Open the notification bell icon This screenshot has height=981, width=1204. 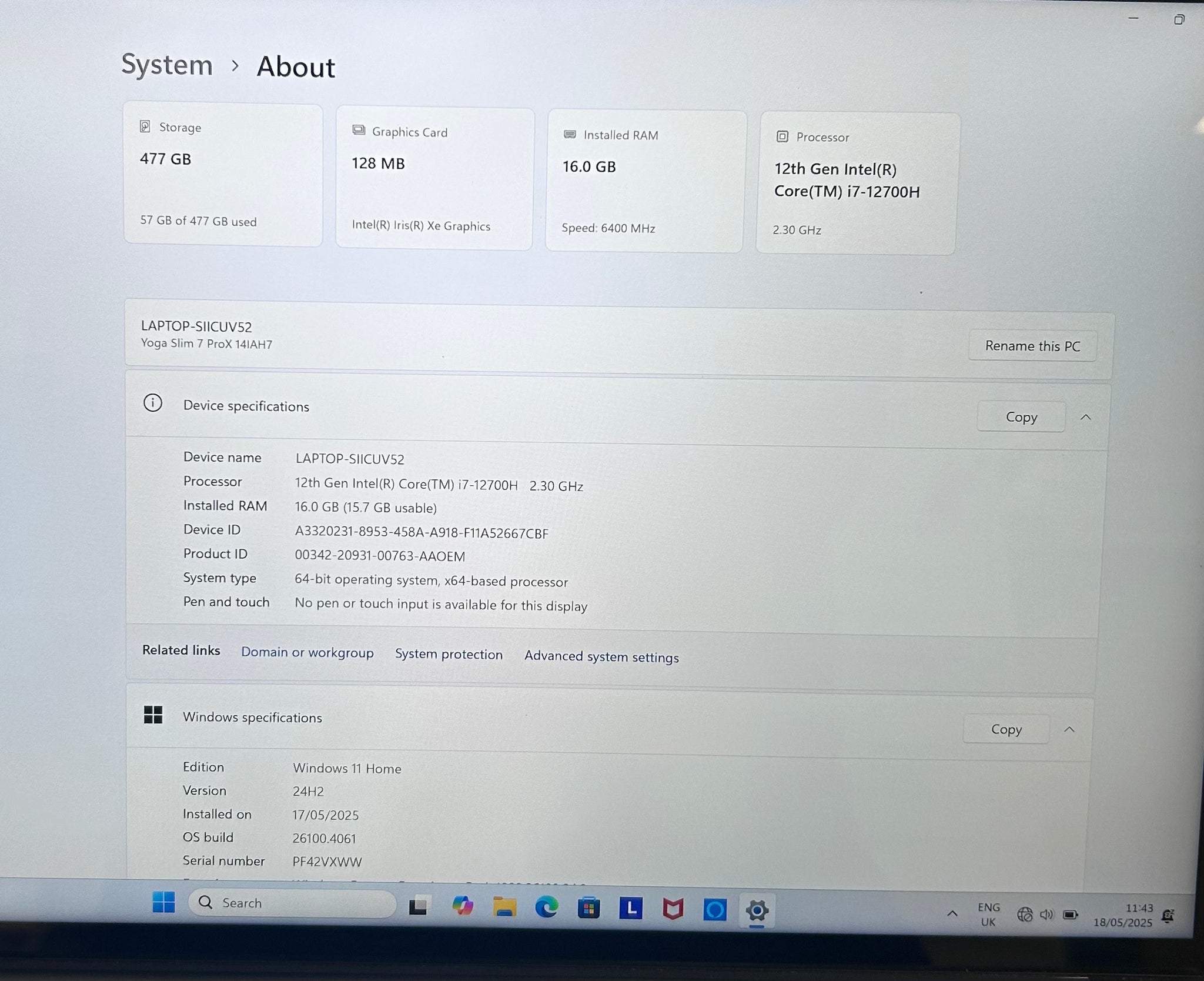click(1168, 916)
